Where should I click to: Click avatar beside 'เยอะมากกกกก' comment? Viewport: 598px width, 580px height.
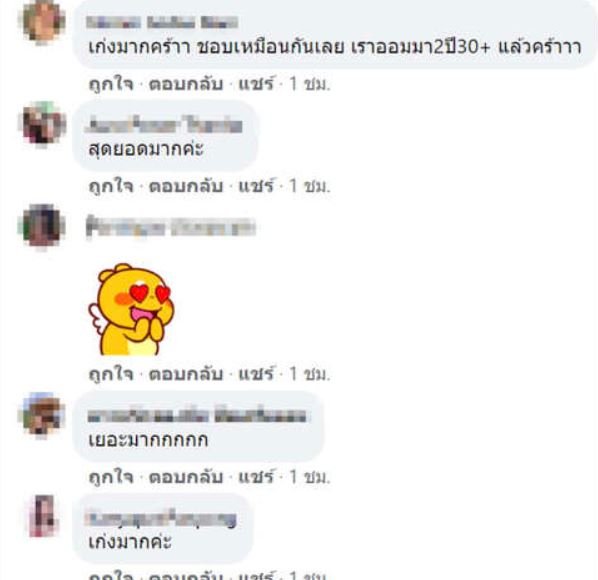42,415
